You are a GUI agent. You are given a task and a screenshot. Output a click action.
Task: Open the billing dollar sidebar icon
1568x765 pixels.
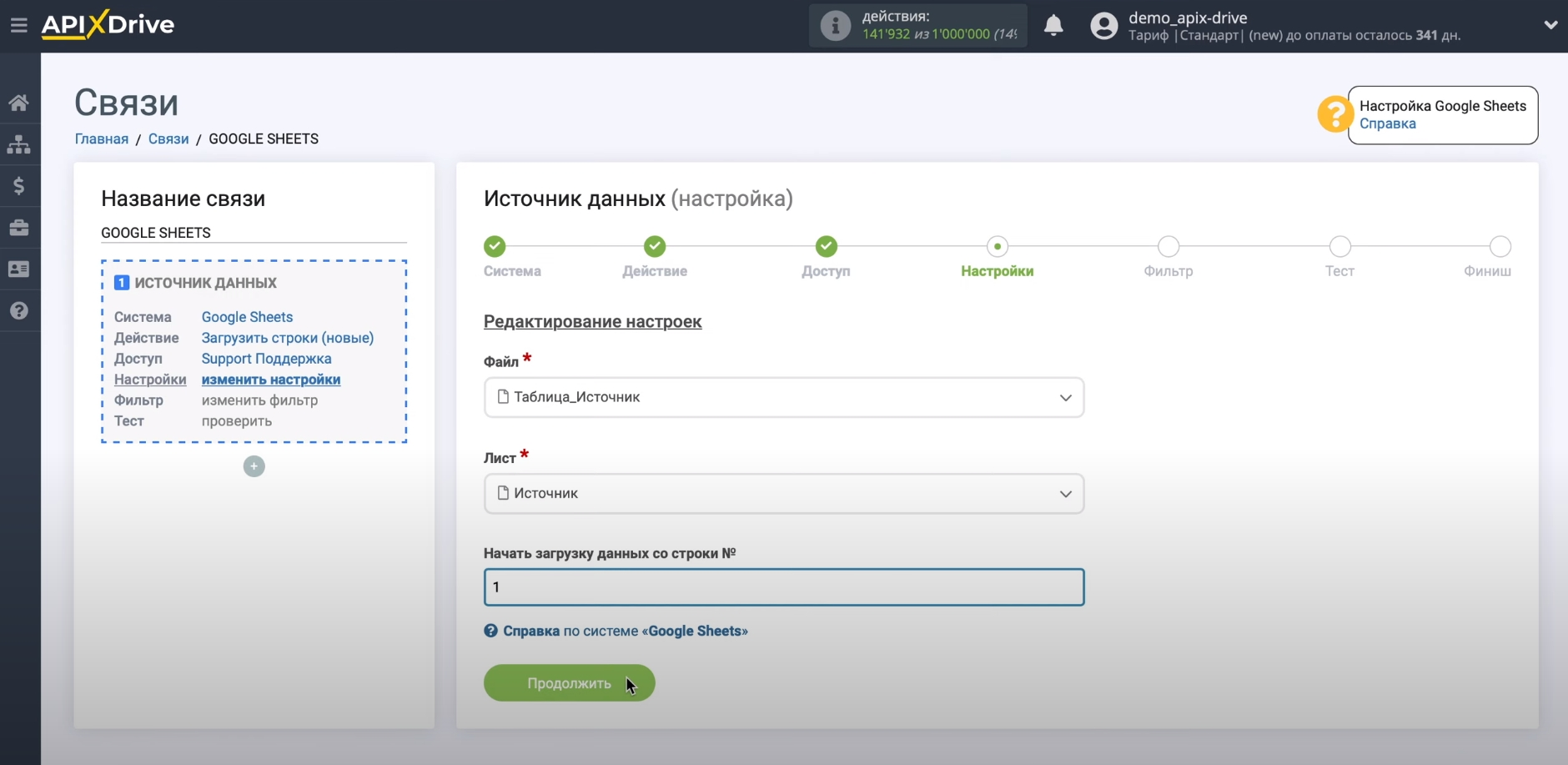18,186
